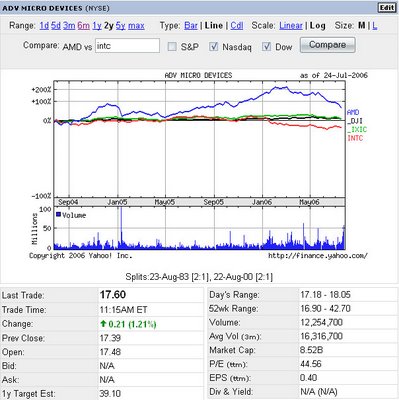The height and width of the screenshot is (400, 399).
Task: Click the ADV MICRO DEVICES chart title
Action: [x=198, y=75]
